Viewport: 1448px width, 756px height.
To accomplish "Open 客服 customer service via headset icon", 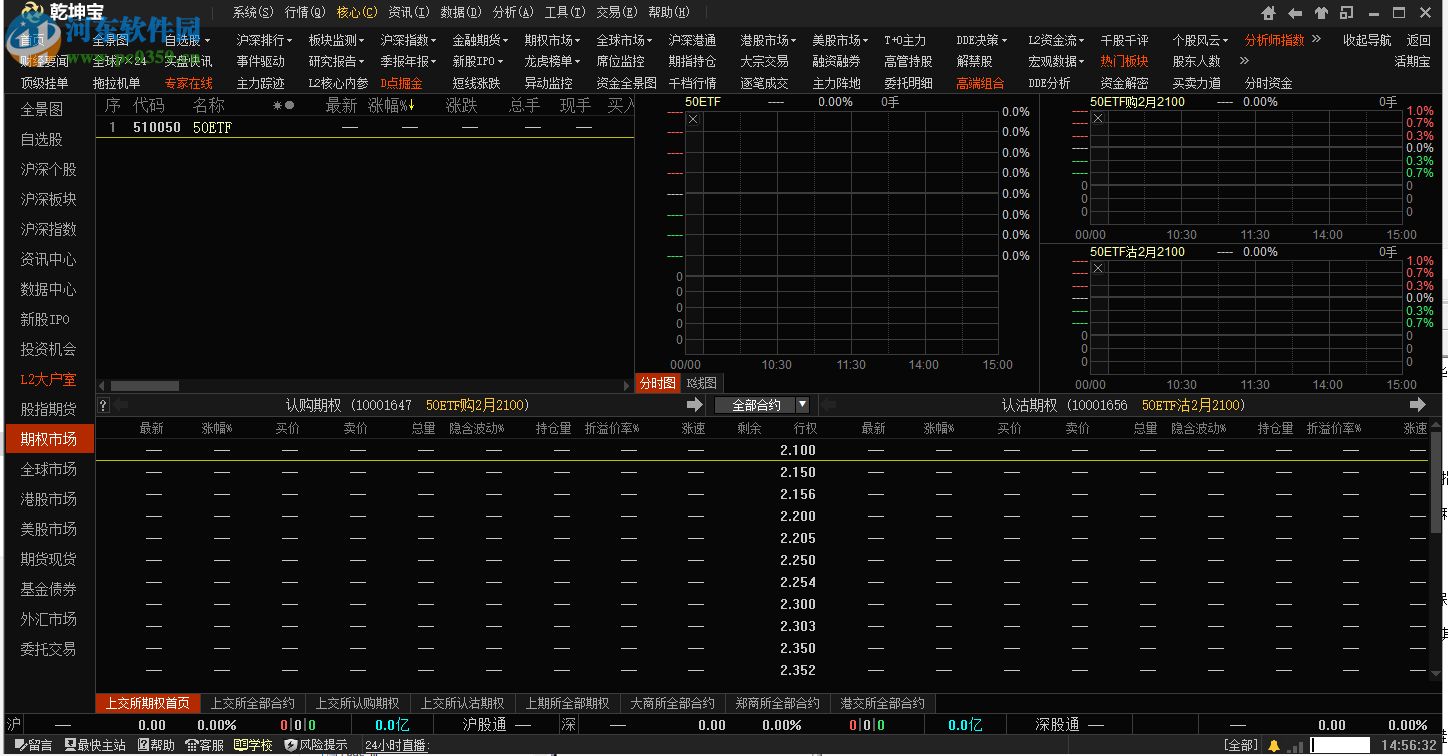I will [x=191, y=744].
